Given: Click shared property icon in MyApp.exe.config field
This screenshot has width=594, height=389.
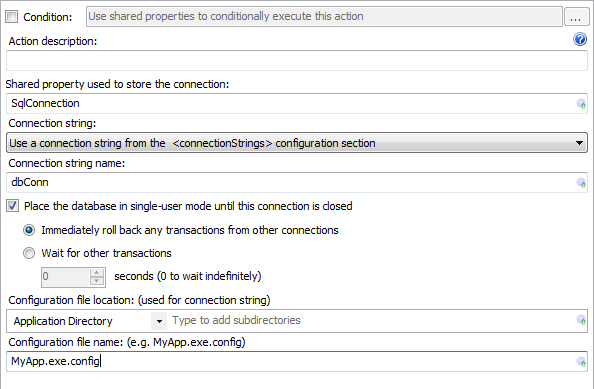Looking at the screenshot, I should pos(581,362).
